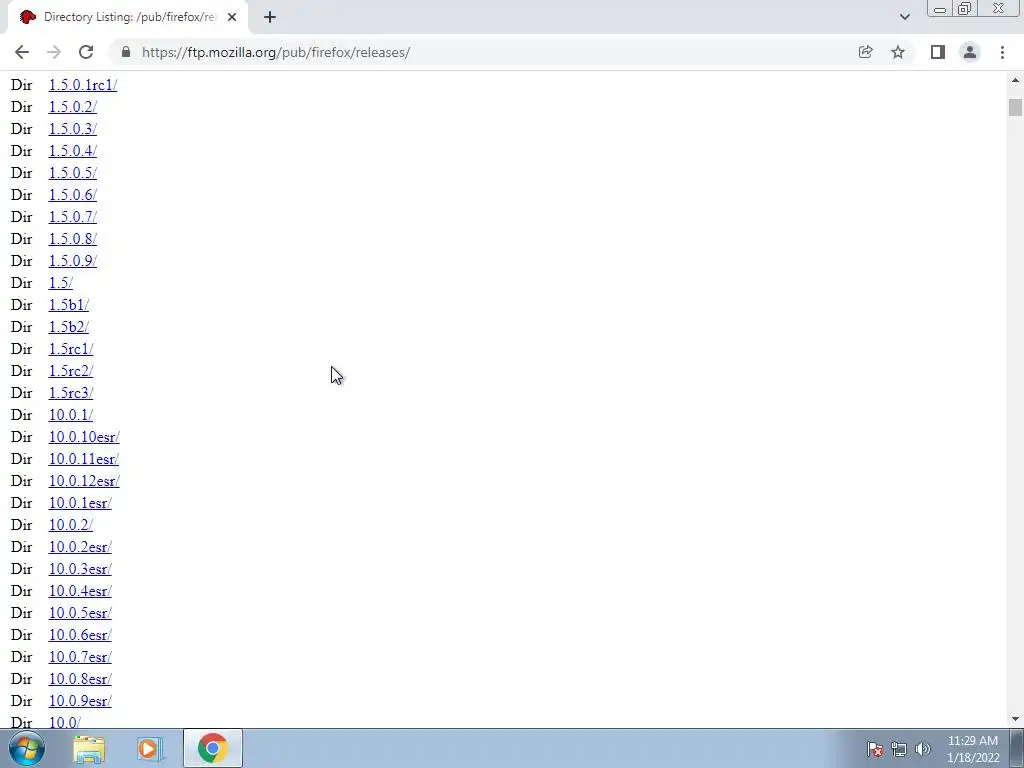The width and height of the screenshot is (1024, 768).
Task: Reload the directory listing page
Action: click(x=86, y=52)
